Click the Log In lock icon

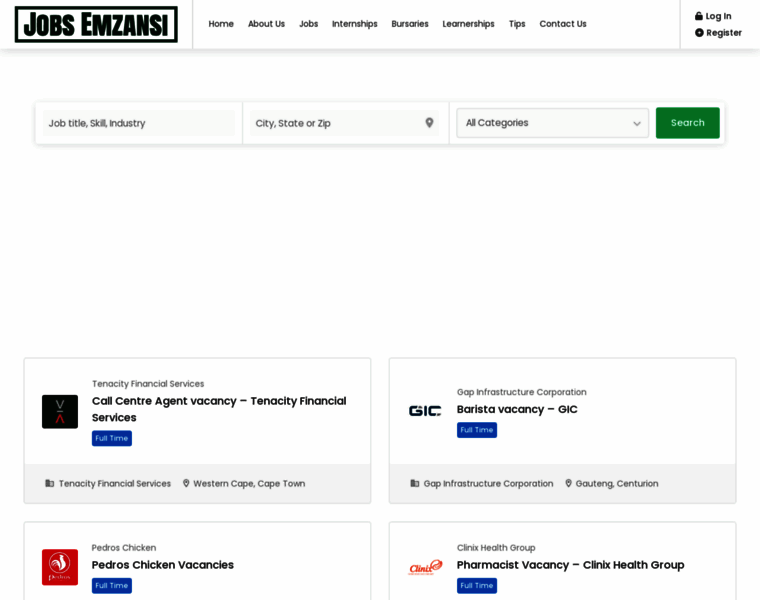click(698, 16)
